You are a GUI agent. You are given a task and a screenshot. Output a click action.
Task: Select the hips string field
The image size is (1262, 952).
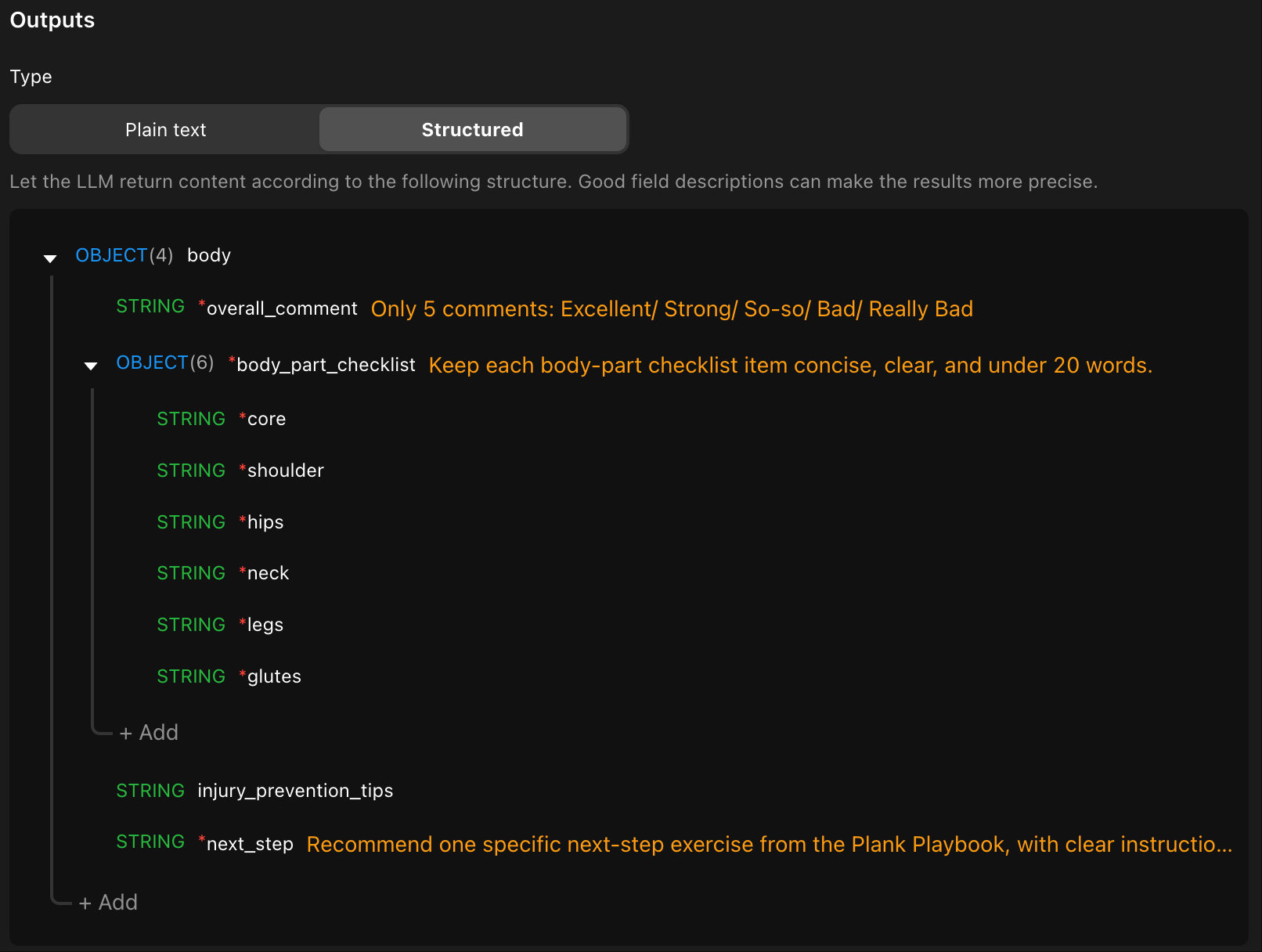[265, 522]
